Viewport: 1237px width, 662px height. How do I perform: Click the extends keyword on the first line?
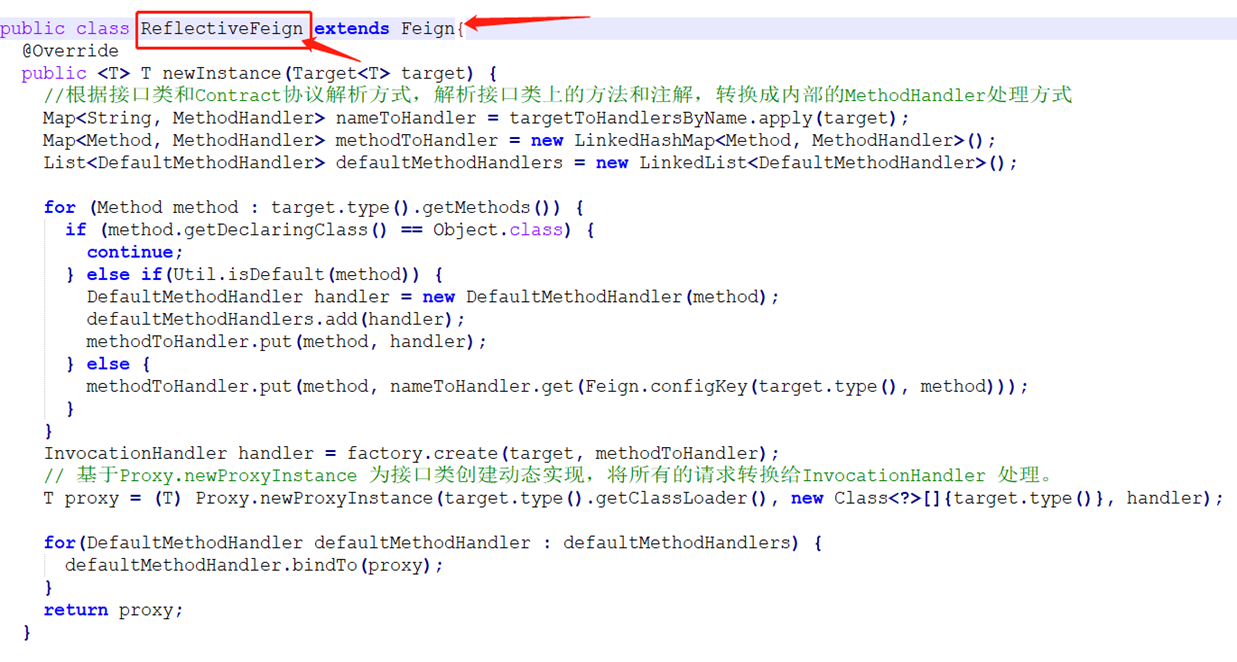[x=350, y=28]
